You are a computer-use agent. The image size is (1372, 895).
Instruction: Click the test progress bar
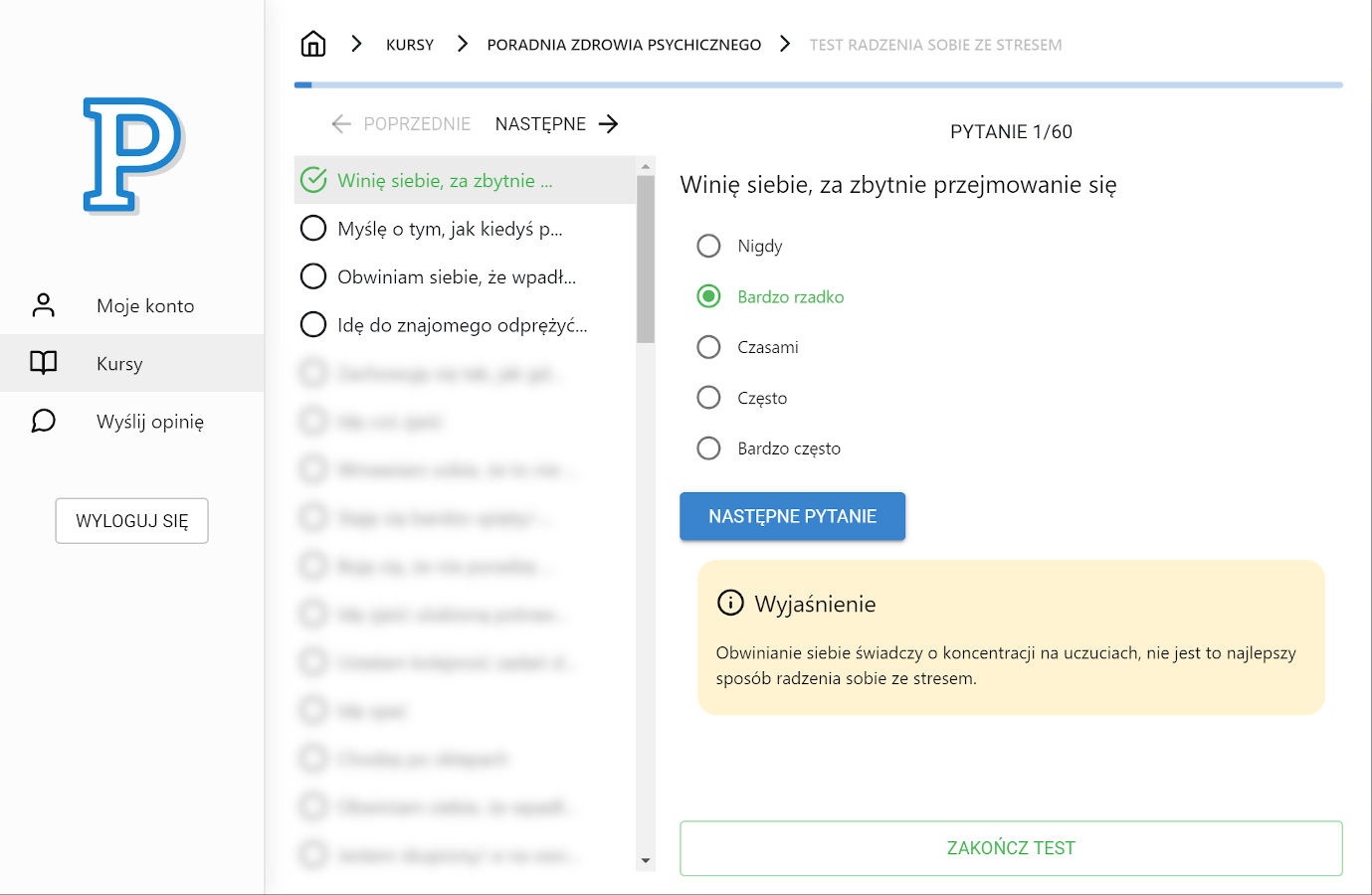(818, 86)
